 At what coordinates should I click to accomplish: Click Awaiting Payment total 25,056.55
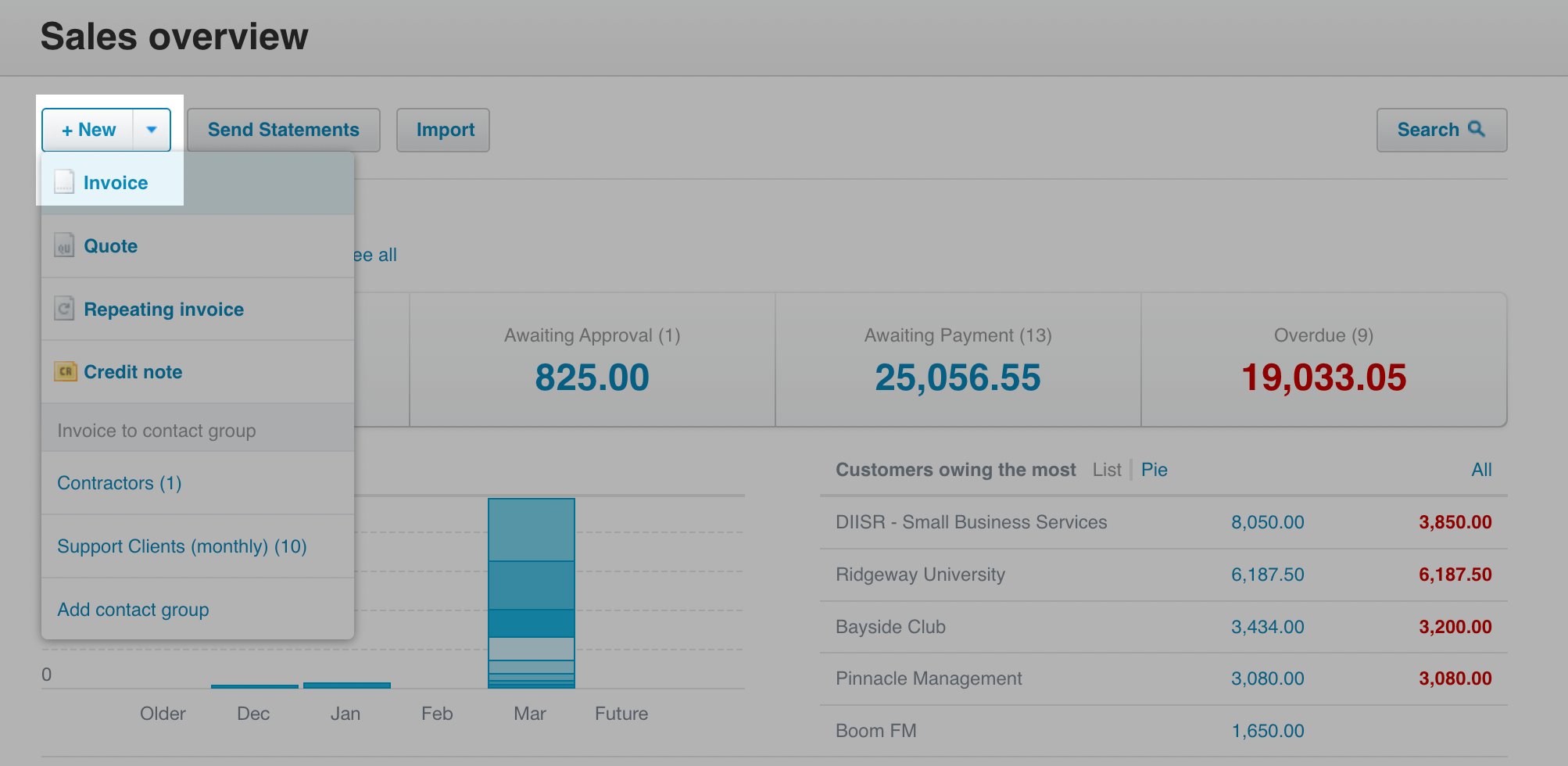click(x=958, y=378)
